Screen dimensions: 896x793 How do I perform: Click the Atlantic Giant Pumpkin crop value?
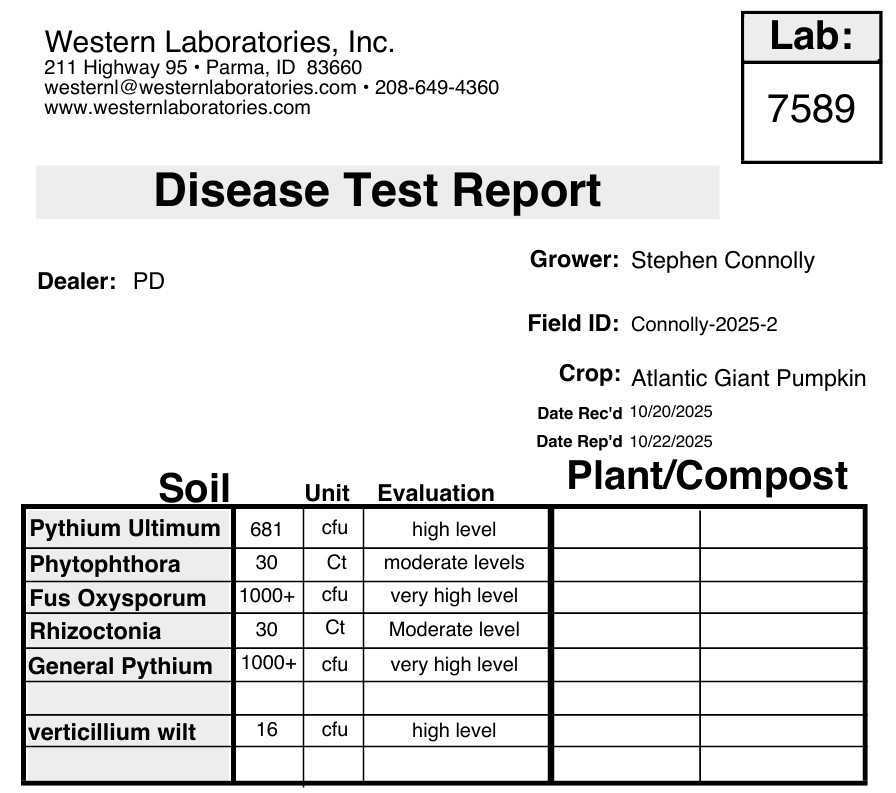point(749,378)
